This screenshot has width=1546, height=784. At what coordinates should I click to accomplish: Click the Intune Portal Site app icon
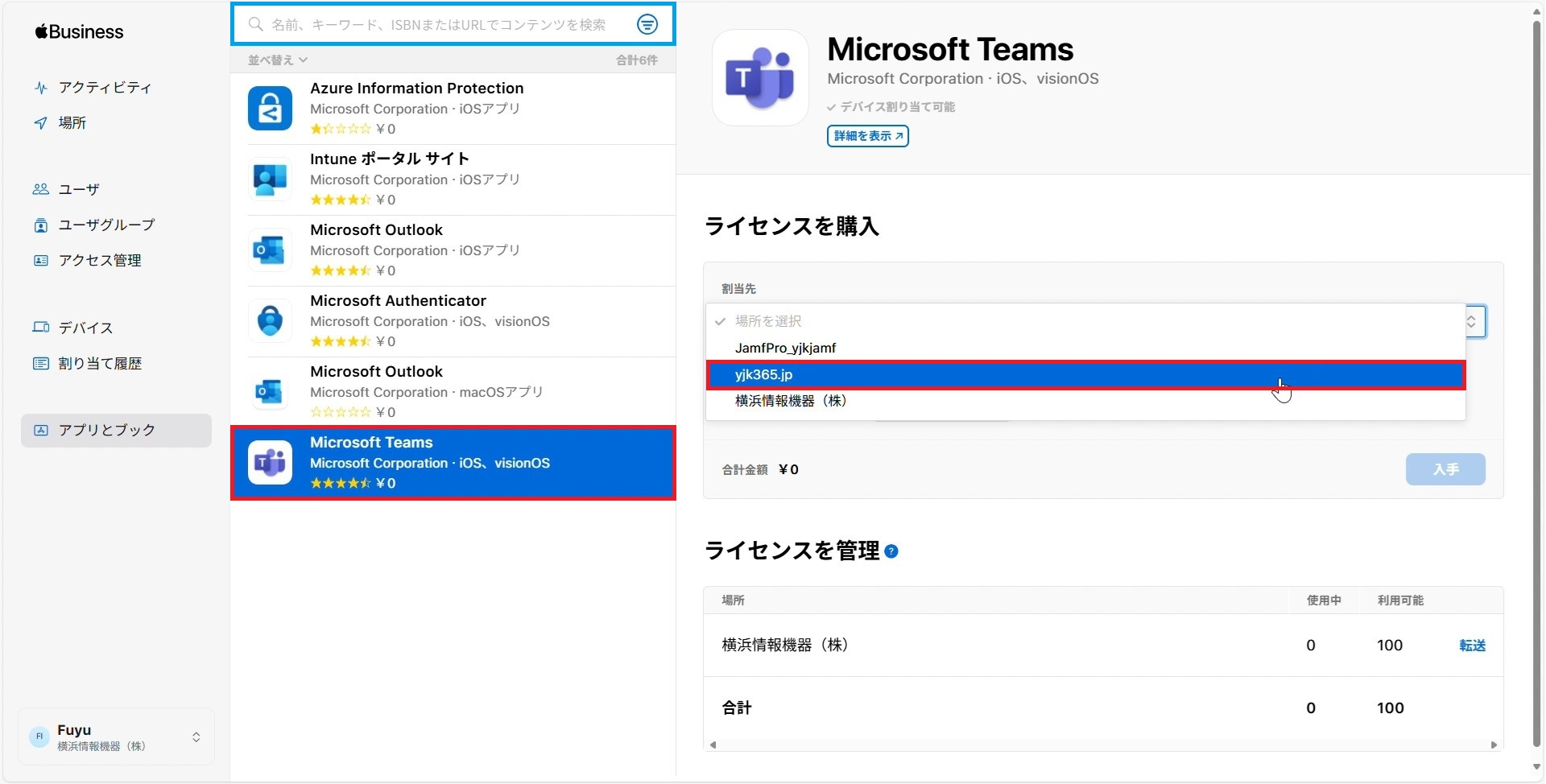click(x=270, y=179)
